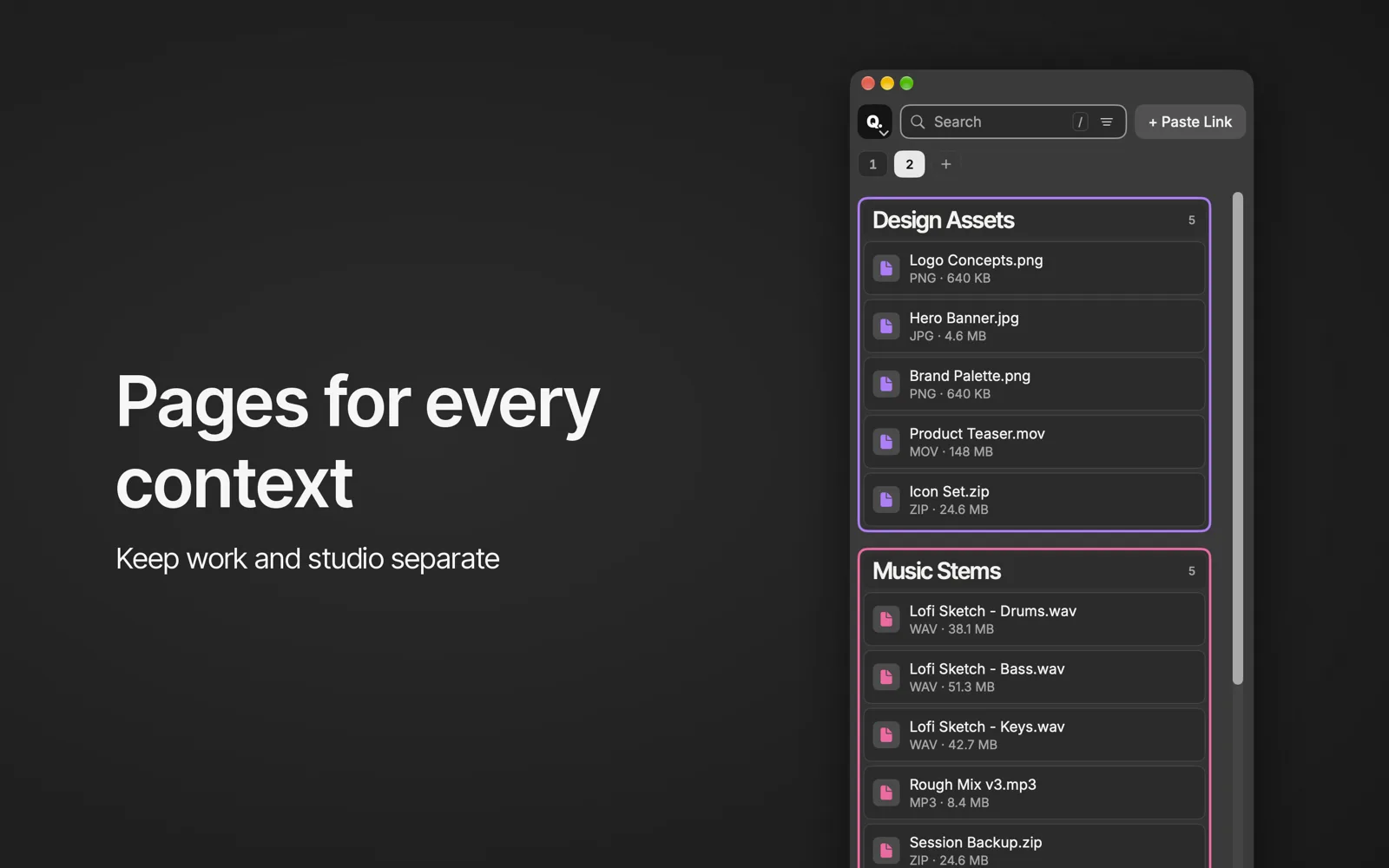This screenshot has height=868, width=1389.
Task: Click file icon of Session Backup.zip
Action: tap(885, 851)
